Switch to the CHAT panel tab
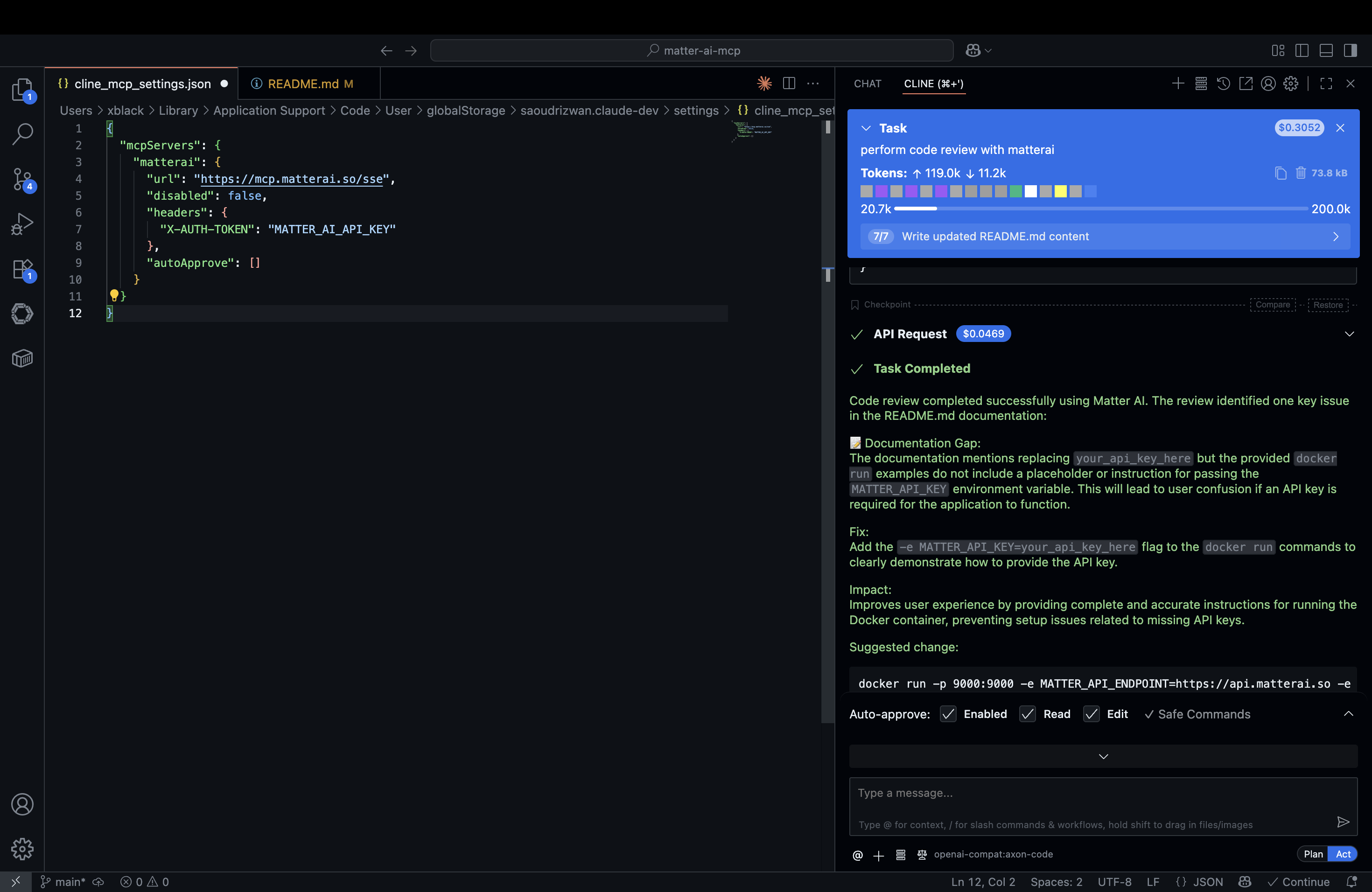 [x=867, y=84]
